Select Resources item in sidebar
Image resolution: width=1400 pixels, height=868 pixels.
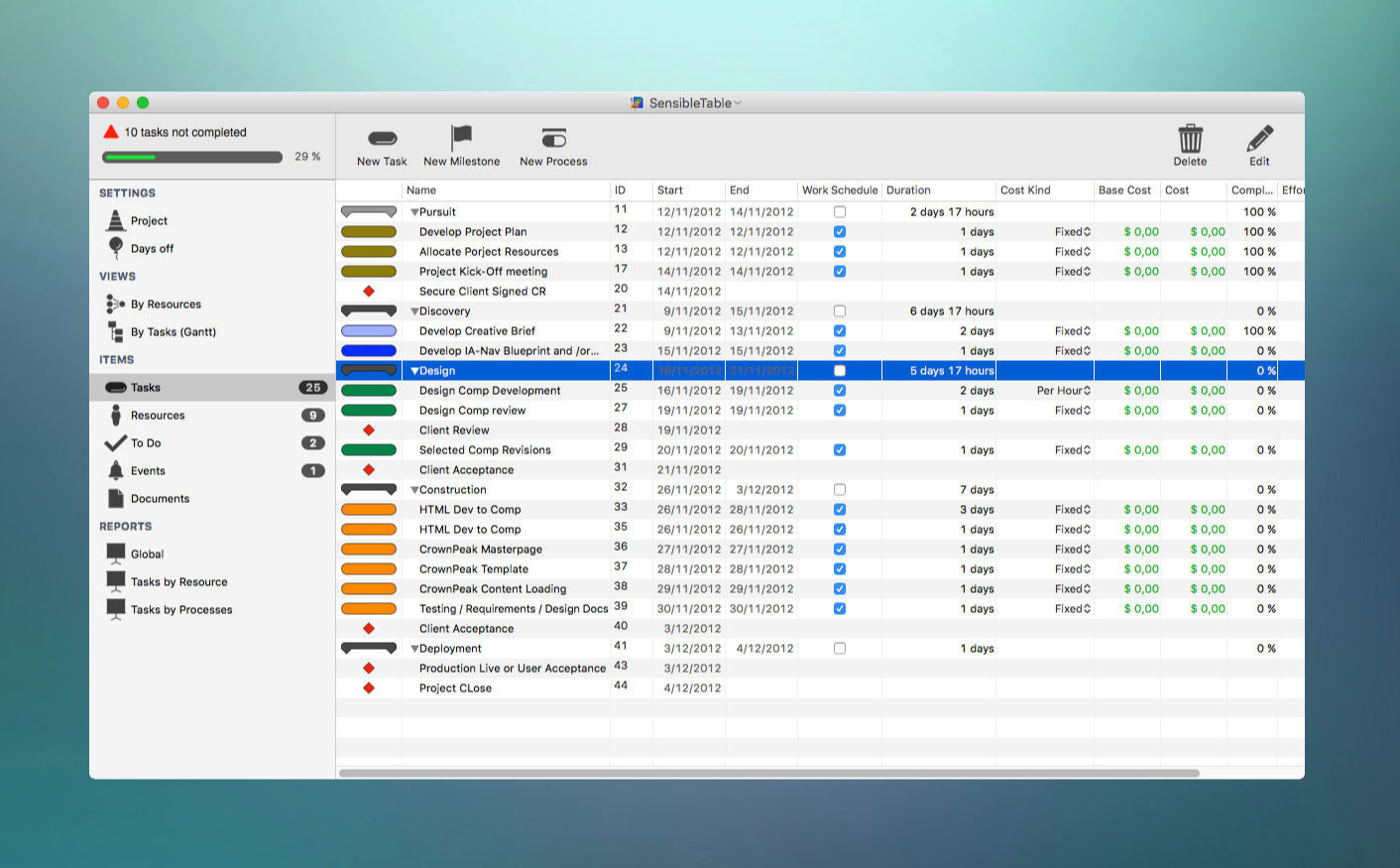tap(212, 416)
